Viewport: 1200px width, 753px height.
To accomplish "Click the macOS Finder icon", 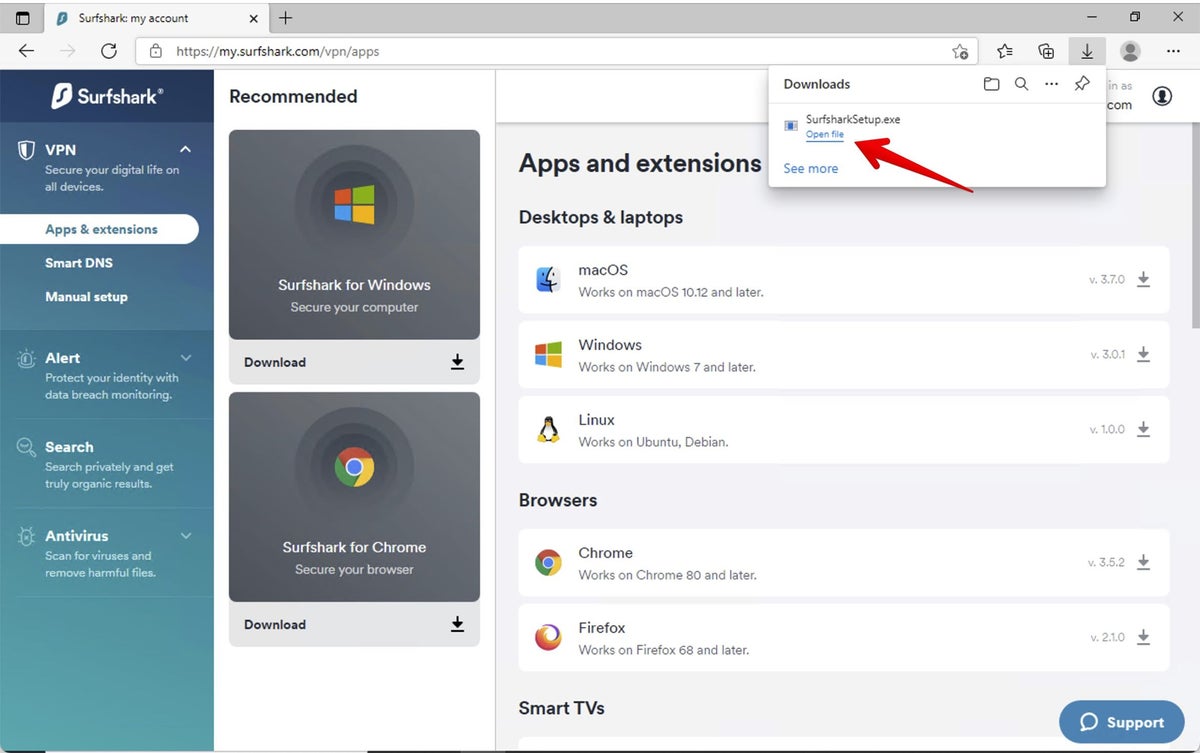I will click(548, 280).
